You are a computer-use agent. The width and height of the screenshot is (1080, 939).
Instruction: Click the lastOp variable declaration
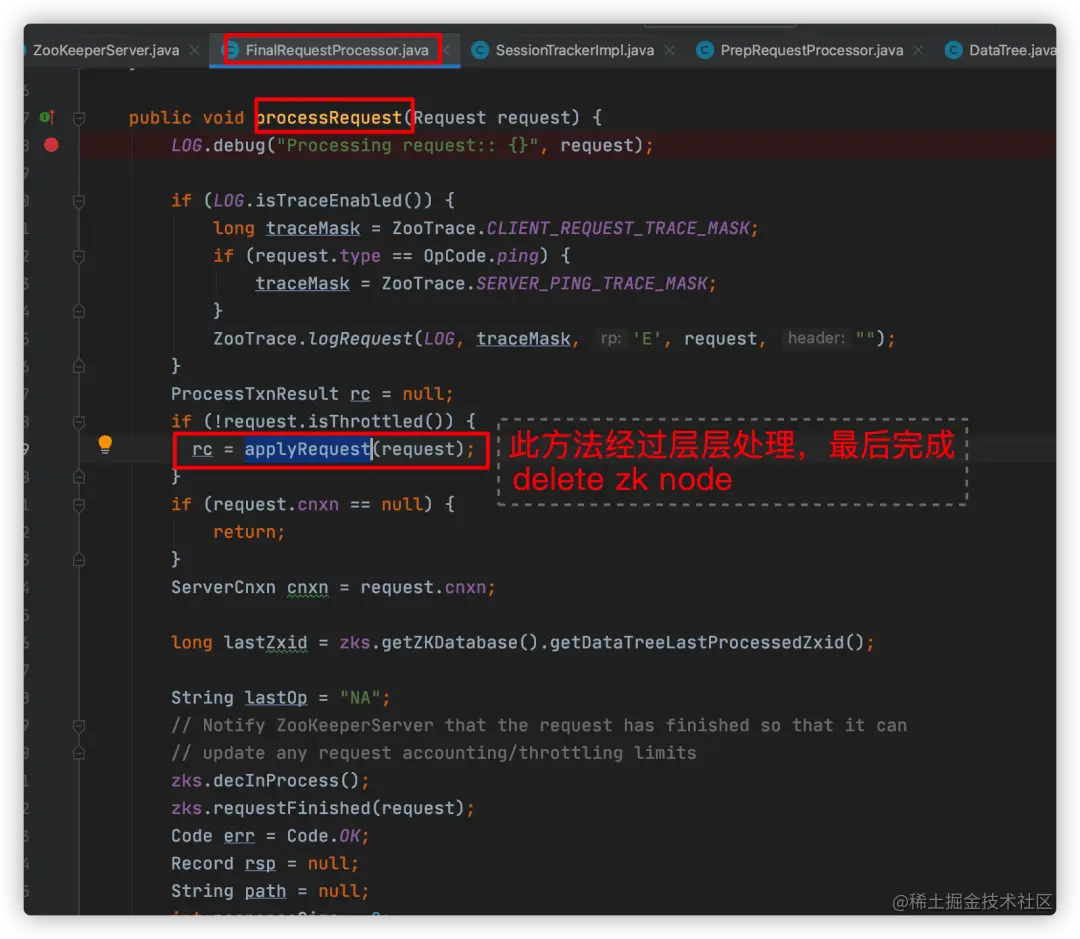click(276, 698)
